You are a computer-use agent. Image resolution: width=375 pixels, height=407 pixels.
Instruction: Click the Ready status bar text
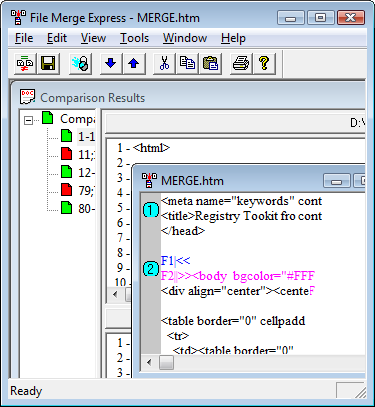coord(26,391)
